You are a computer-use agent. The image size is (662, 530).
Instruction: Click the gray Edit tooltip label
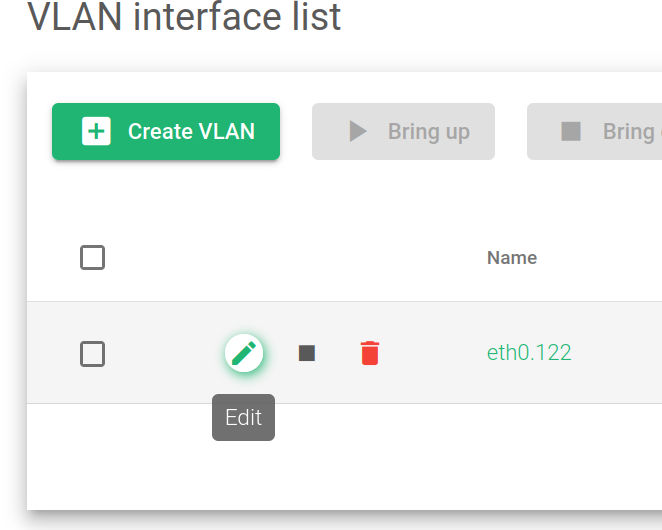pyautogui.click(x=244, y=417)
